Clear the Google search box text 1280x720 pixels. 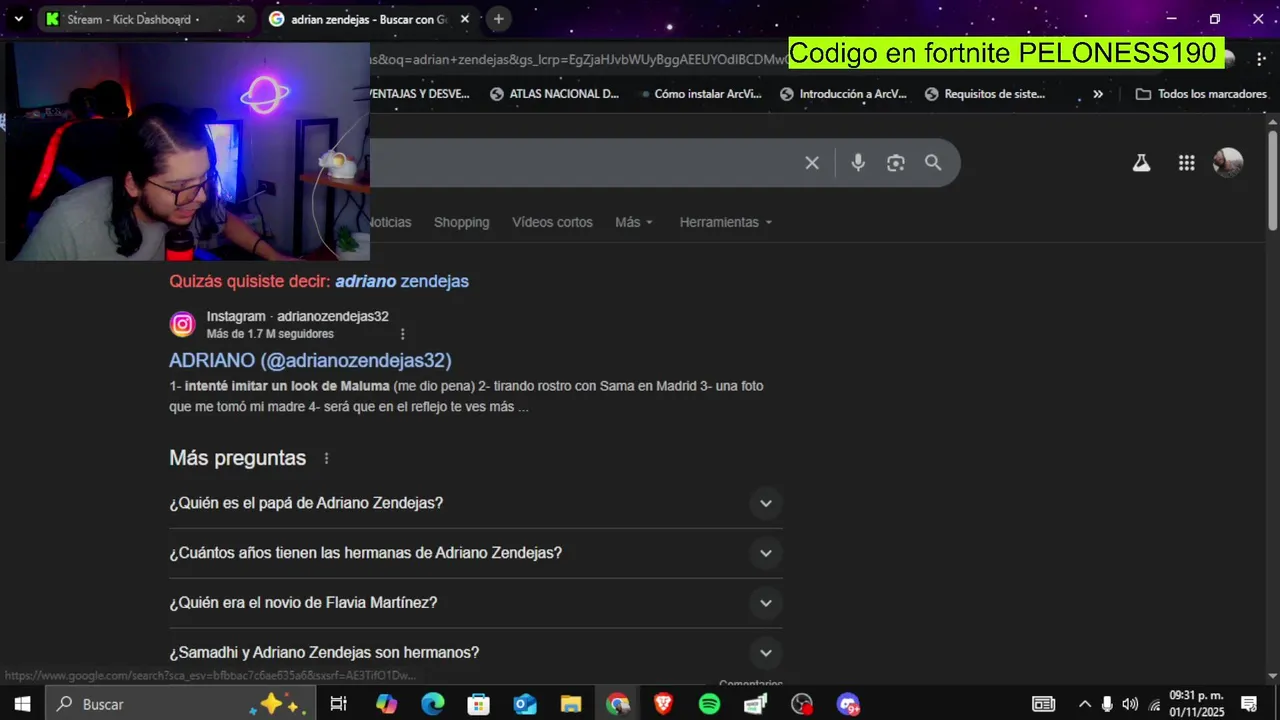pyautogui.click(x=812, y=163)
